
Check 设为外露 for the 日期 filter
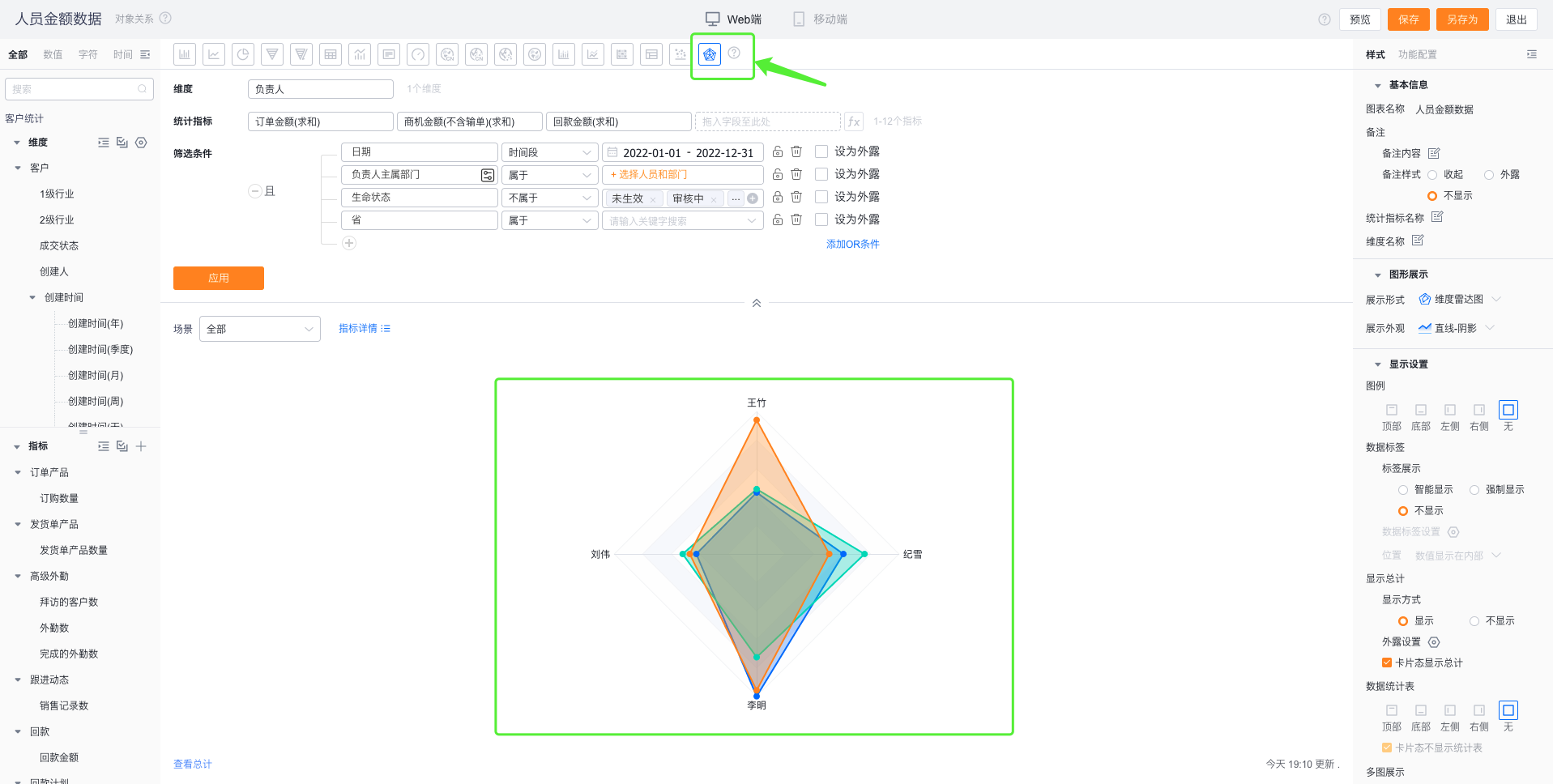pyautogui.click(x=821, y=151)
